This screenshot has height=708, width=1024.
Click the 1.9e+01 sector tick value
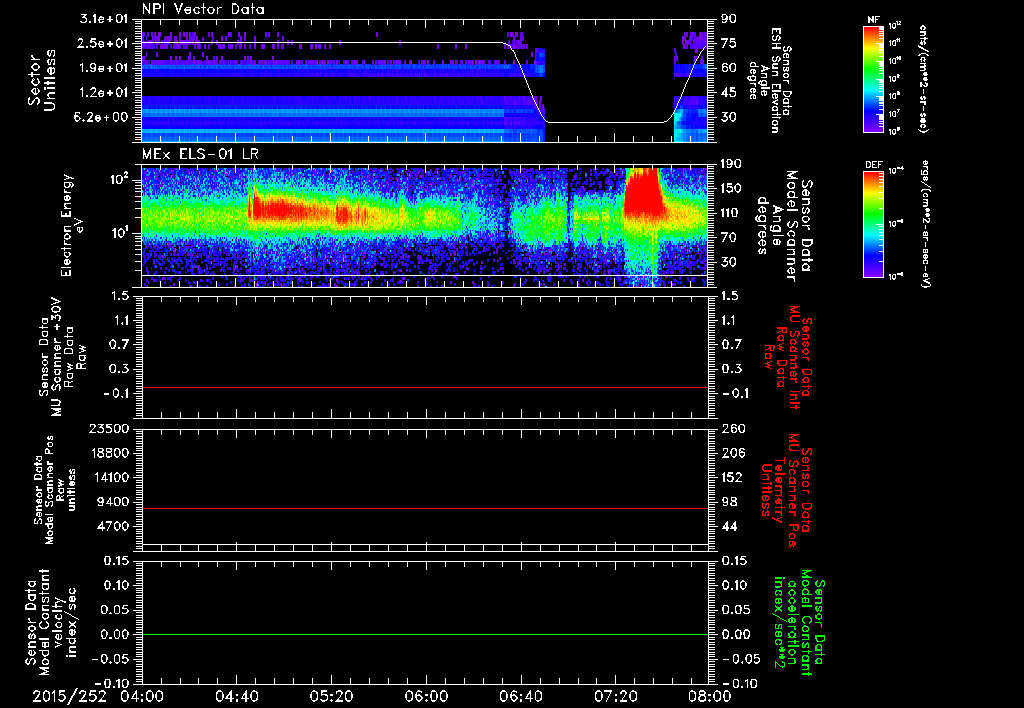coord(104,68)
